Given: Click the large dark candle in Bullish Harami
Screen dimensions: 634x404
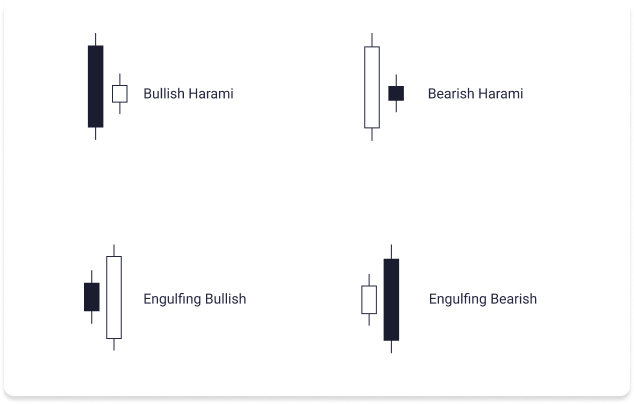Looking at the screenshot, I should click(x=95, y=86).
